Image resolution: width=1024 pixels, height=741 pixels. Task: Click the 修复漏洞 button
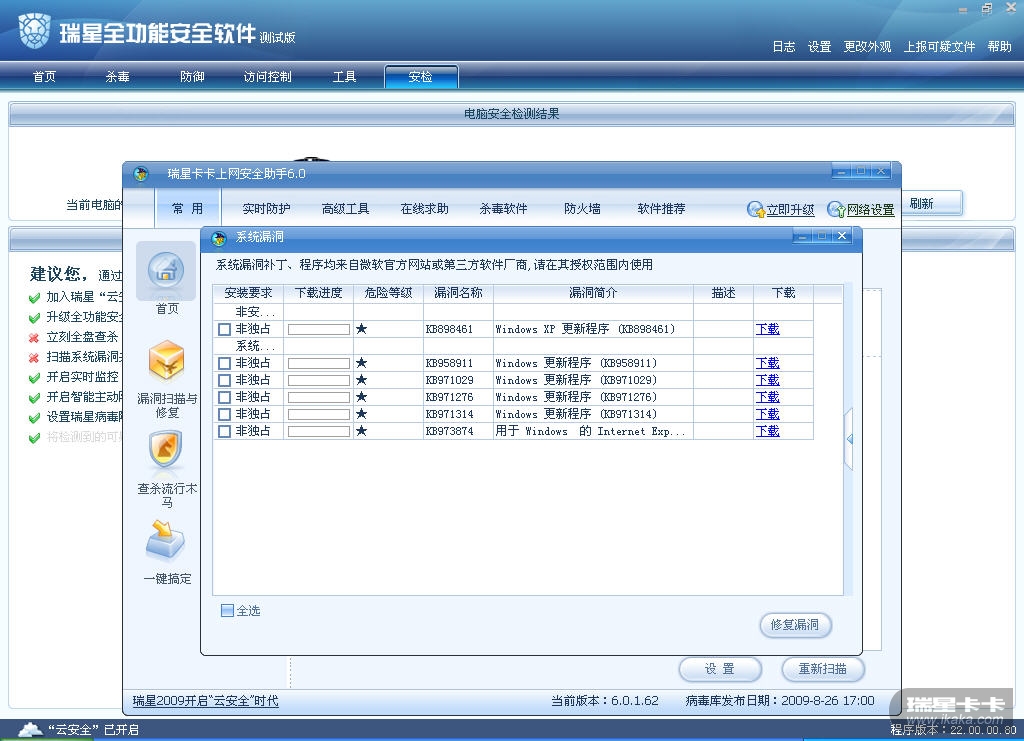tap(795, 625)
